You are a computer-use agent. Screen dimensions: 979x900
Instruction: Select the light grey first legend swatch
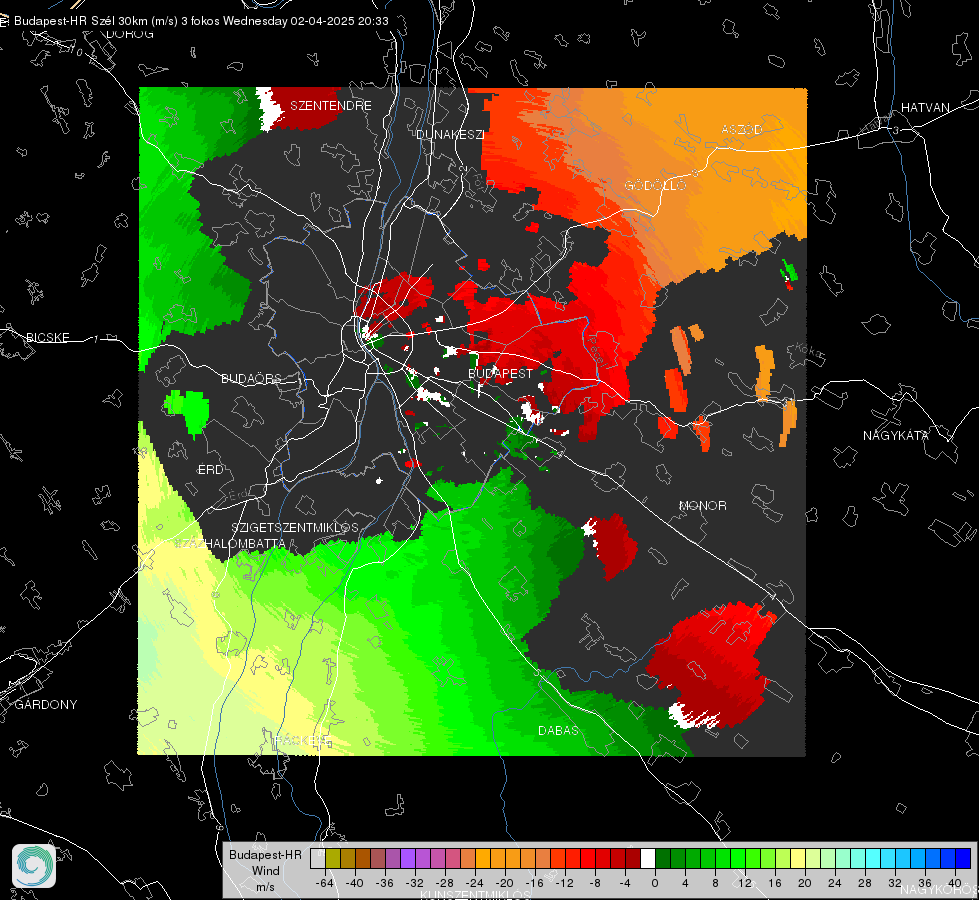(x=317, y=858)
